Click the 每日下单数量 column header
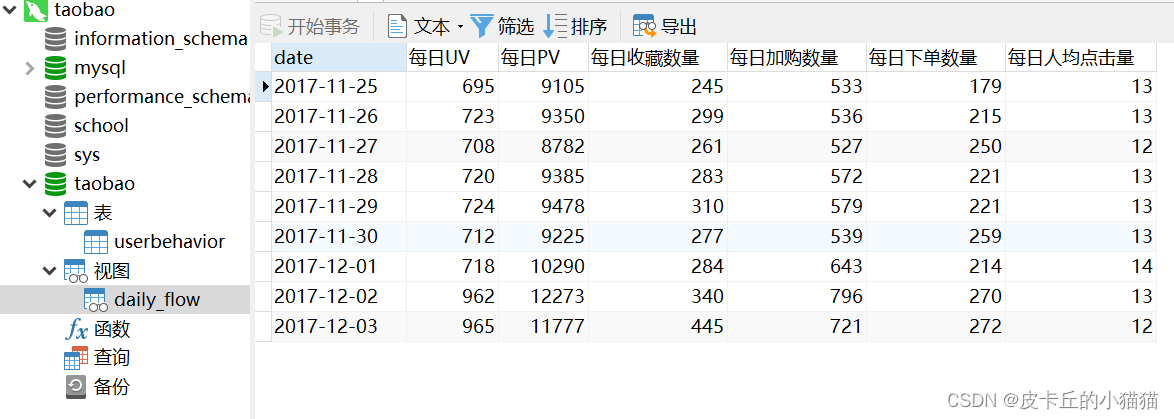1174x419 pixels. [936, 57]
